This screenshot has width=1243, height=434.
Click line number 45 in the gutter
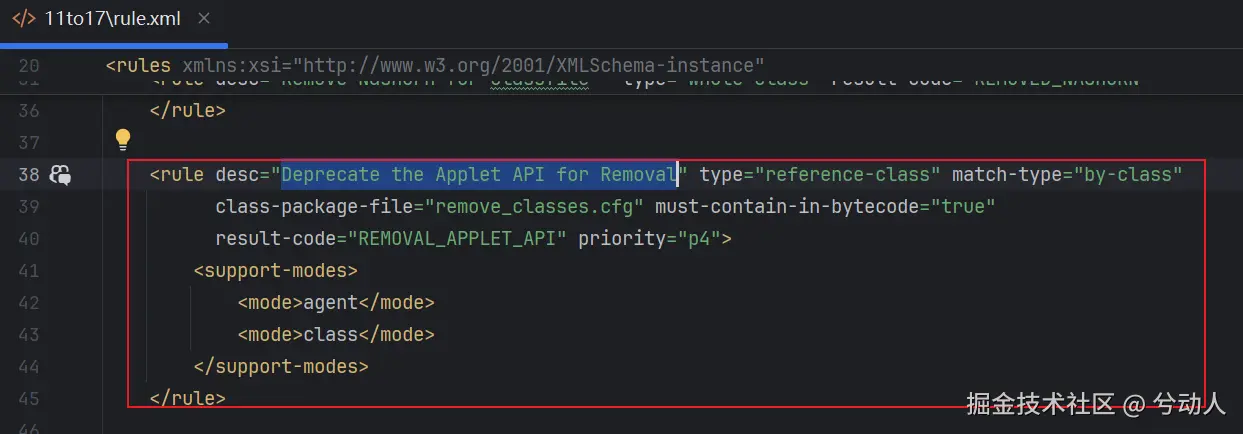click(29, 399)
